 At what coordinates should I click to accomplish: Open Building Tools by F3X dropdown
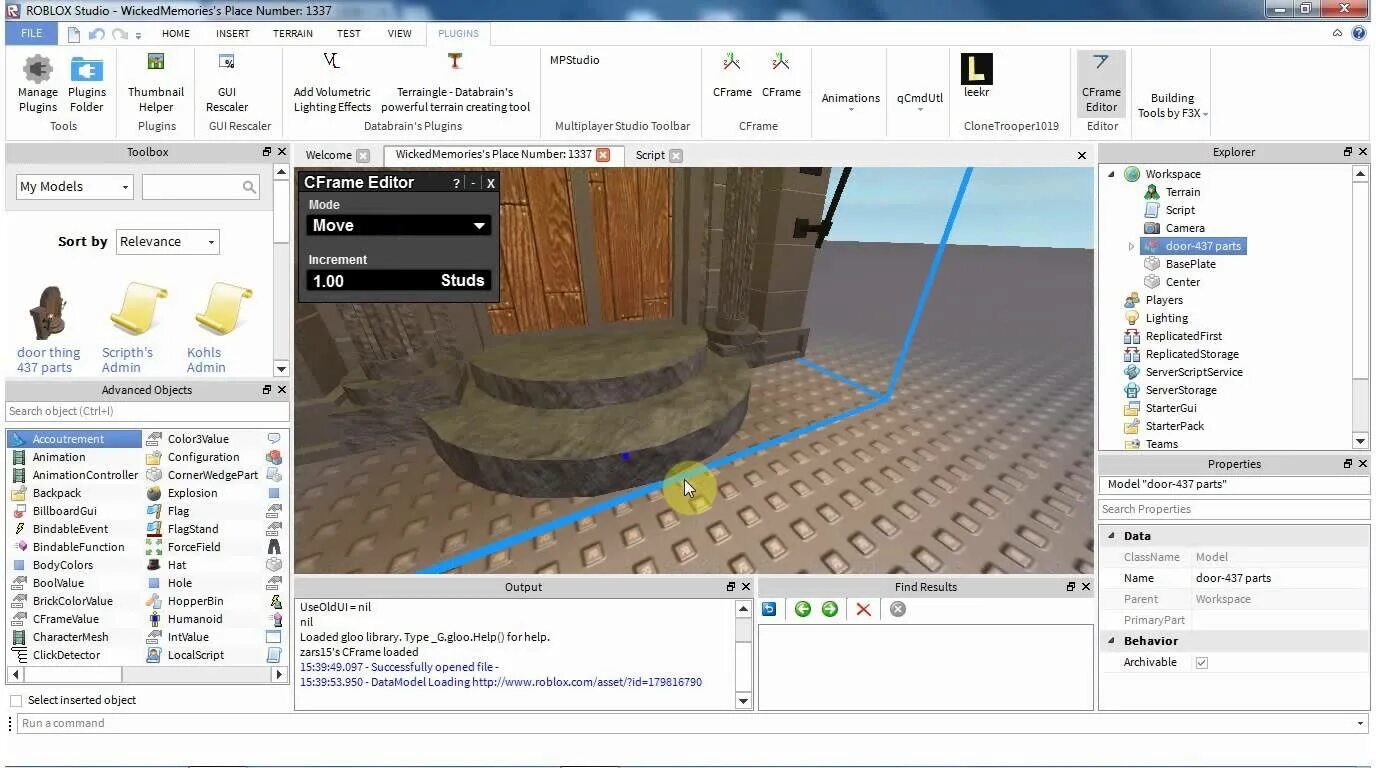click(x=1172, y=105)
